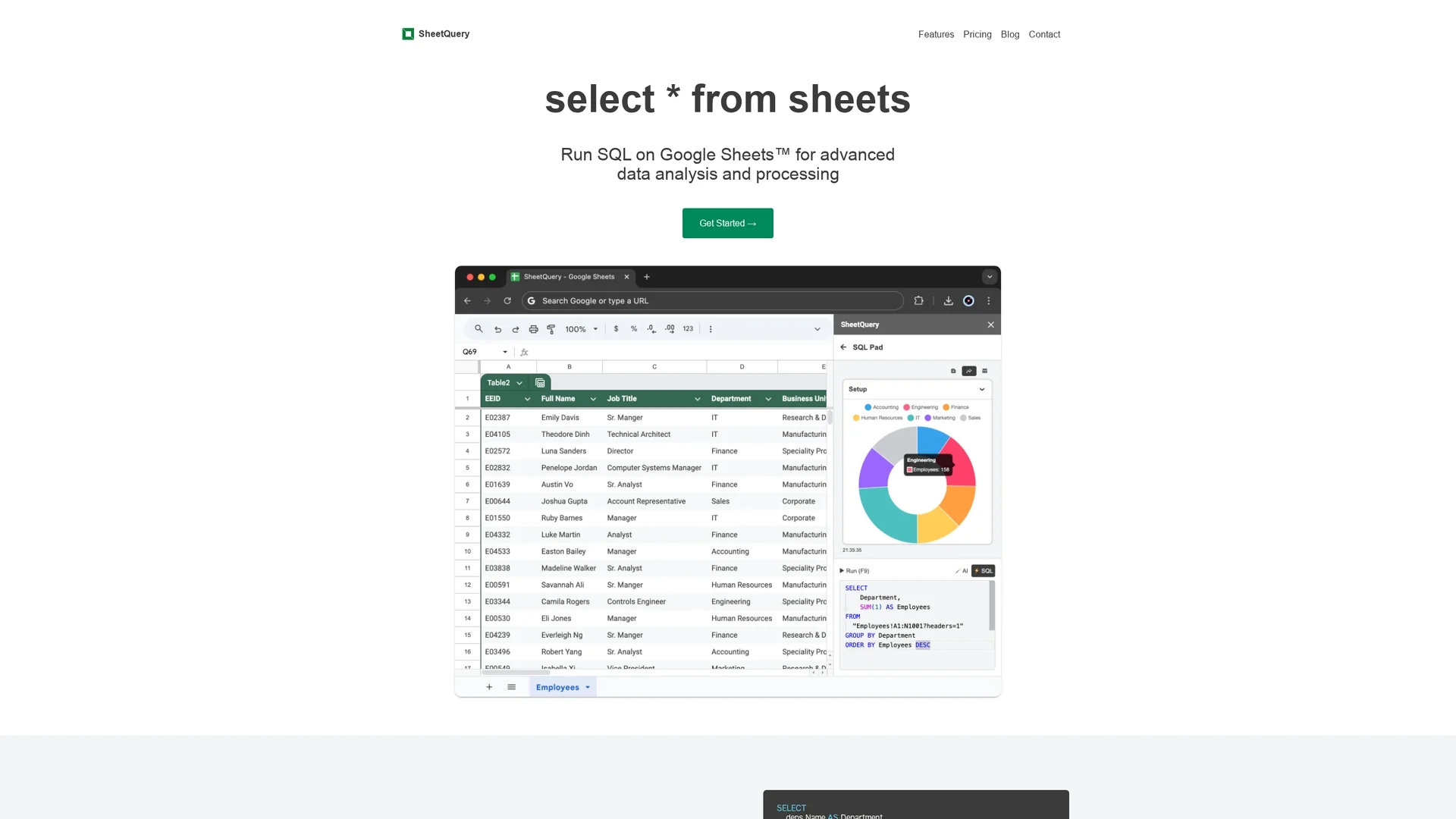Switch to the document view icon in SQL Pad

(x=953, y=371)
